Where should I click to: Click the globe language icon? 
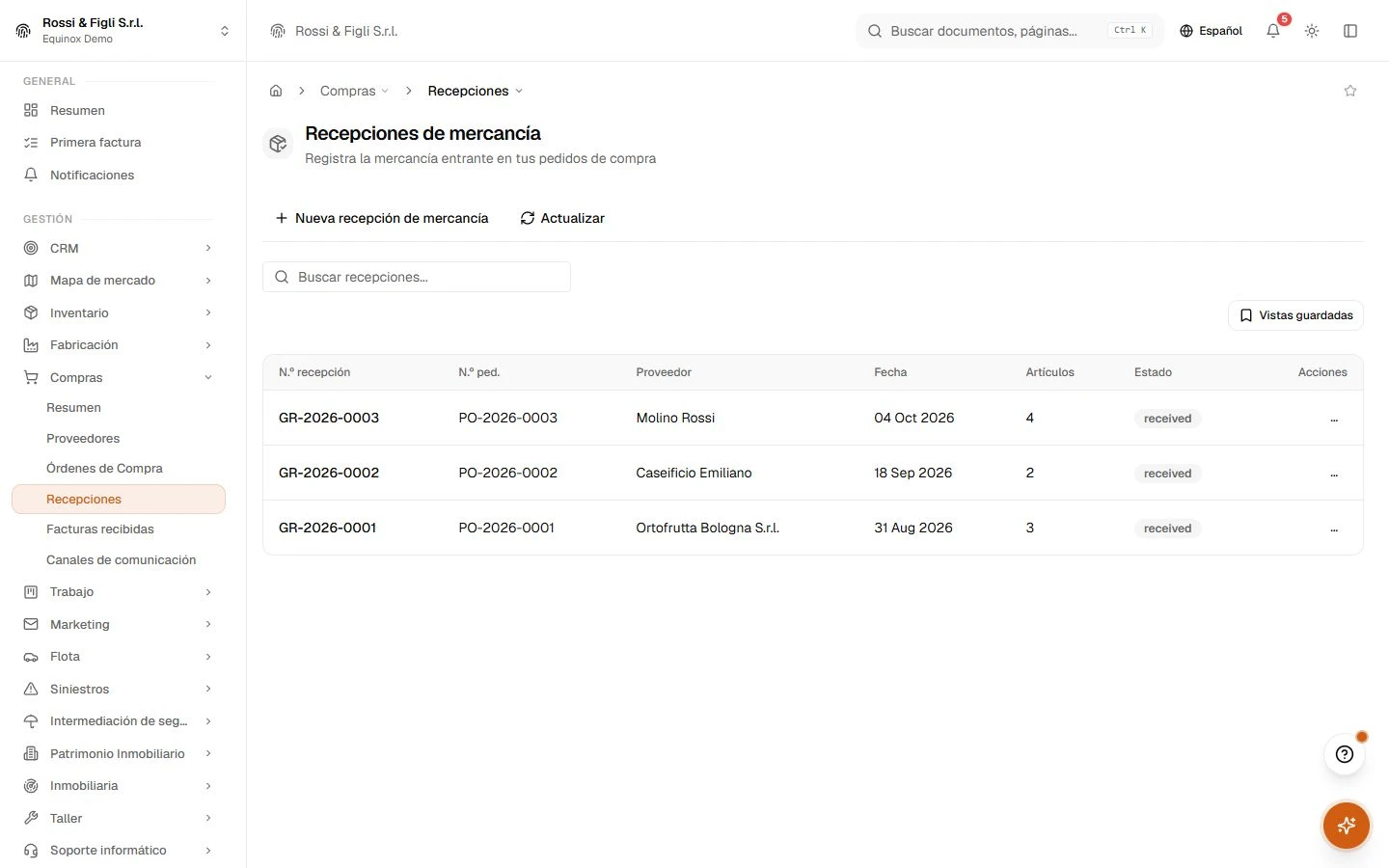[1186, 31]
